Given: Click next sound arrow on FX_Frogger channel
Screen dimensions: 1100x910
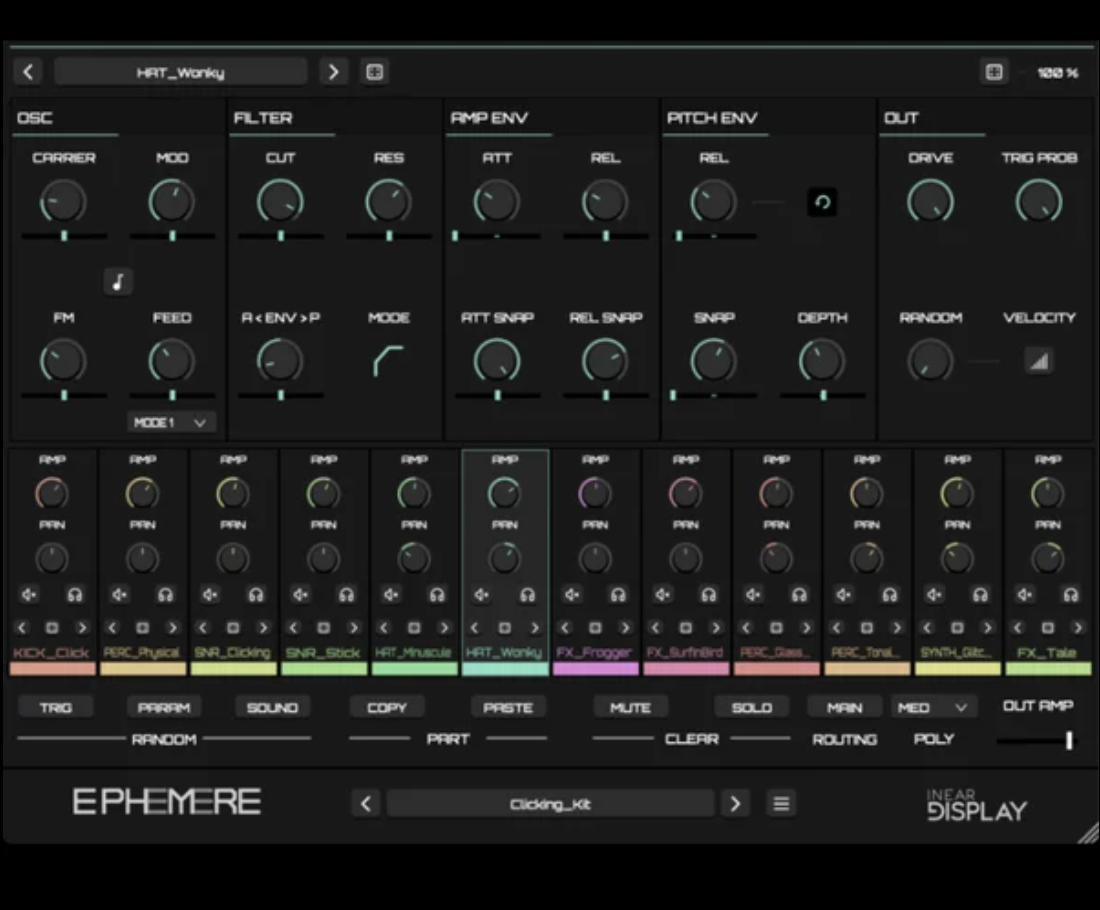Looking at the screenshot, I should tap(625, 627).
